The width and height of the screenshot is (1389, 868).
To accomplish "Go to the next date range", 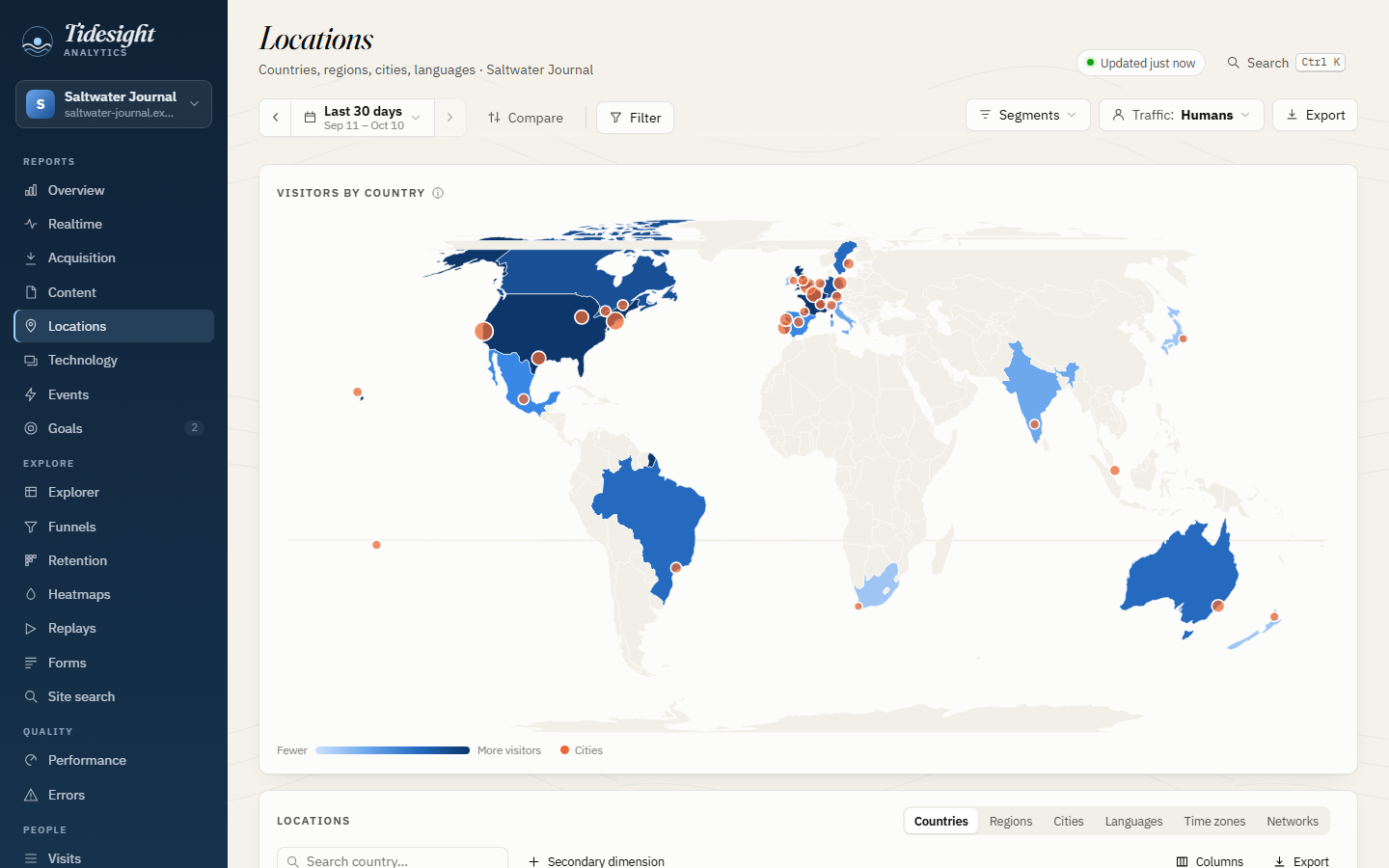I will [449, 118].
